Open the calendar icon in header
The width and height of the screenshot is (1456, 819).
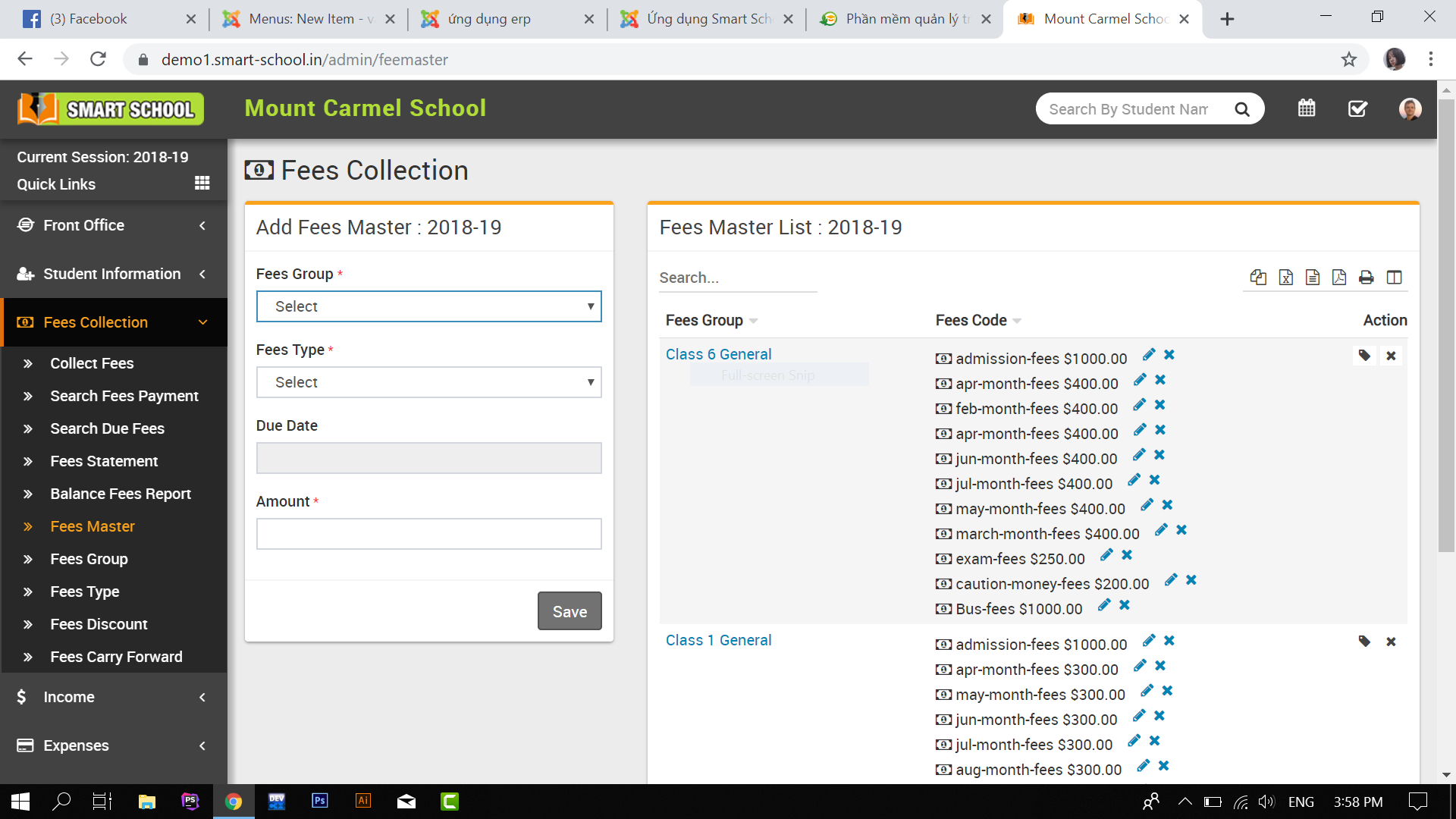(x=1307, y=108)
